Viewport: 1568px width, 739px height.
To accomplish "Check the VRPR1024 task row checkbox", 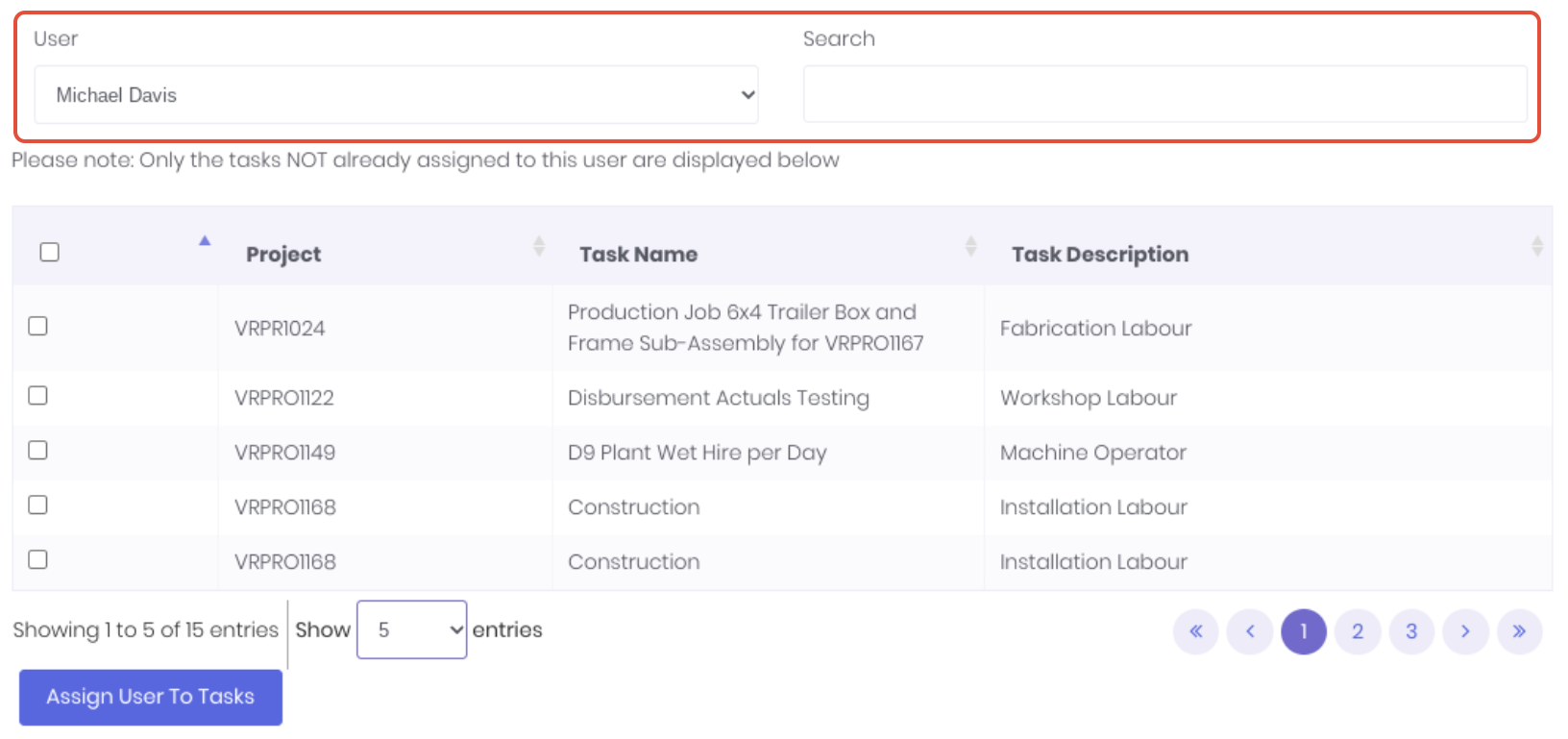I will (x=37, y=326).
